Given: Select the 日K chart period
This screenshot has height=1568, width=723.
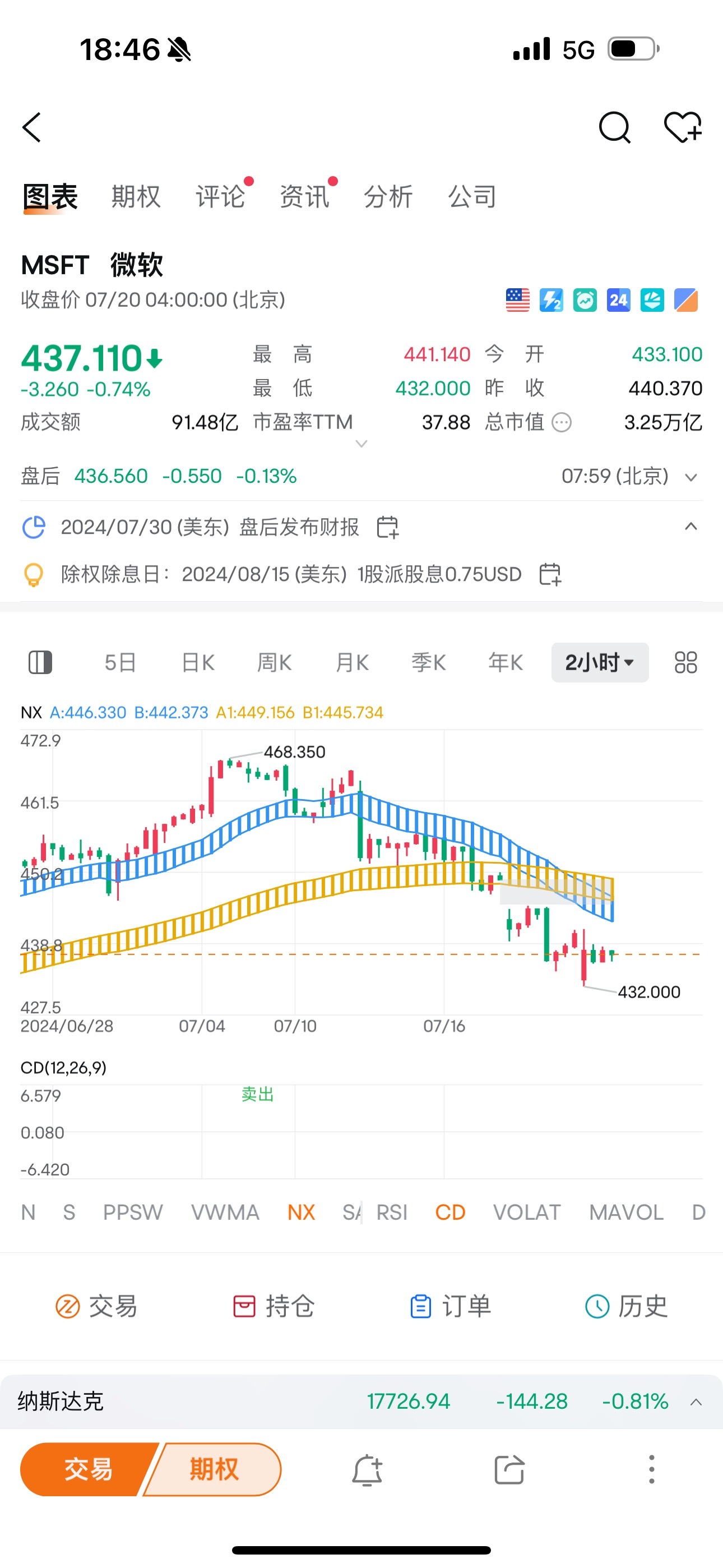Looking at the screenshot, I should (x=198, y=662).
